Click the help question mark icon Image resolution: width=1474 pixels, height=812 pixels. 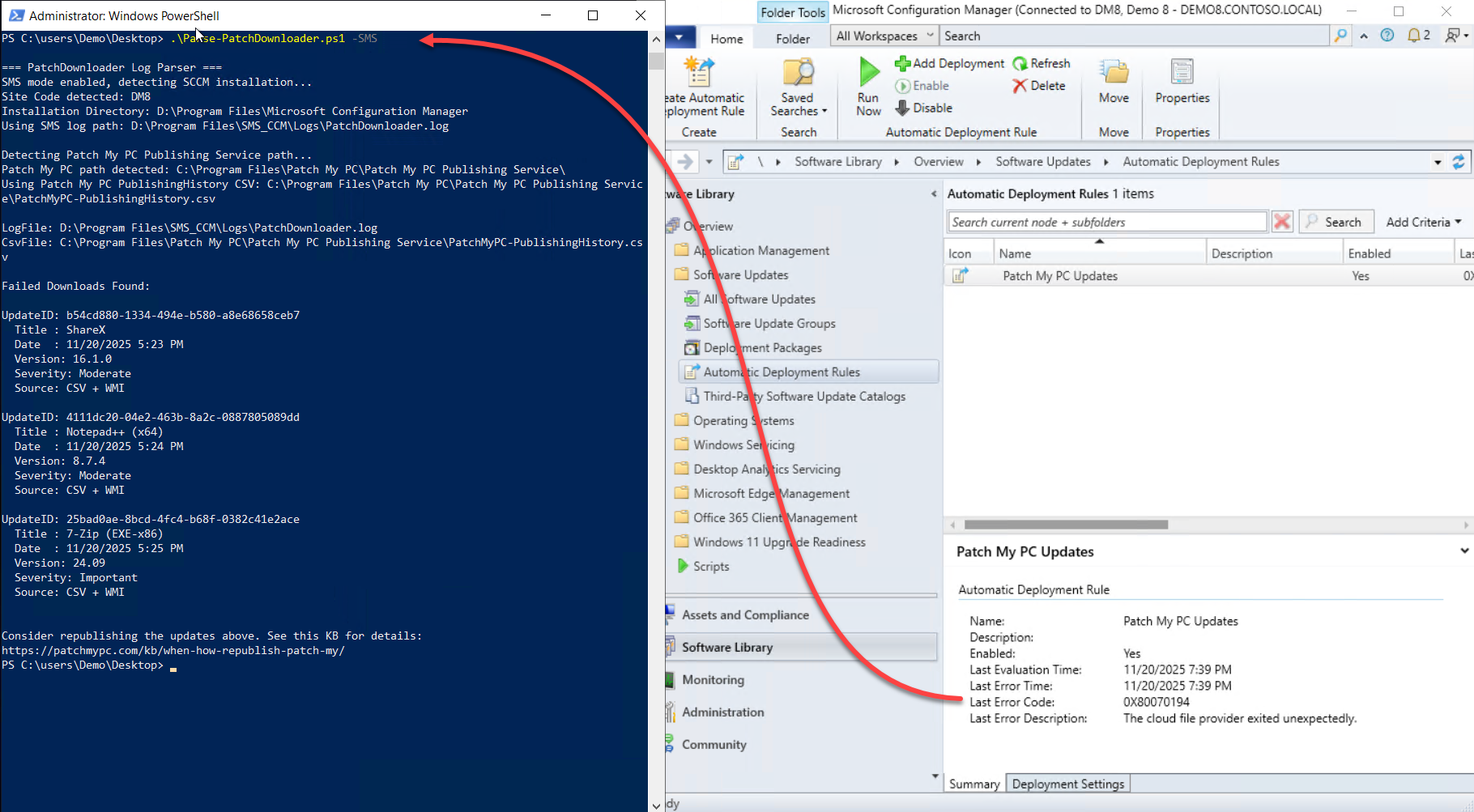(x=1387, y=36)
